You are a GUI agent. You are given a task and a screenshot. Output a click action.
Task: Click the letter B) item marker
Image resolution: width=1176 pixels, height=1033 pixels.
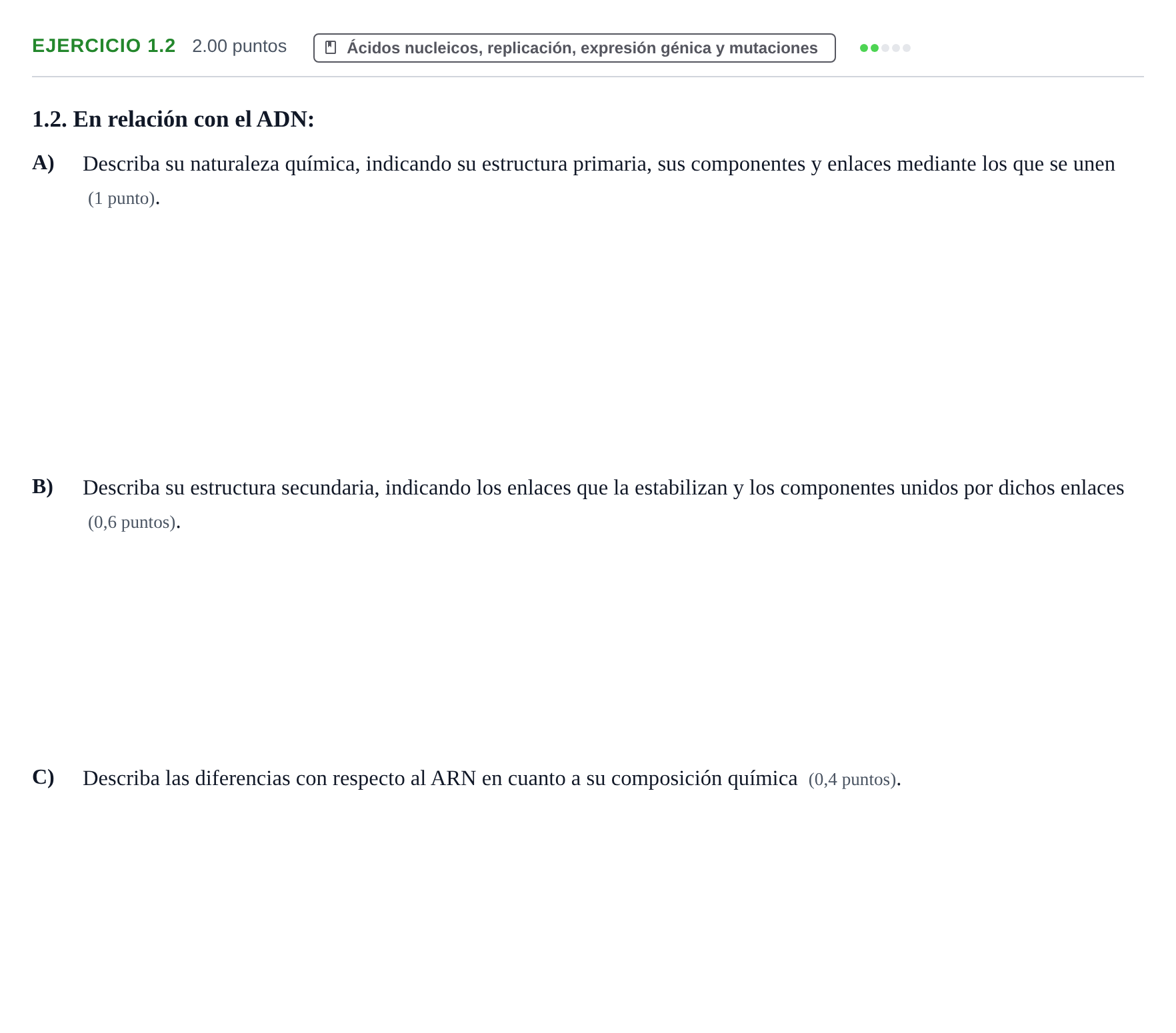43,487
